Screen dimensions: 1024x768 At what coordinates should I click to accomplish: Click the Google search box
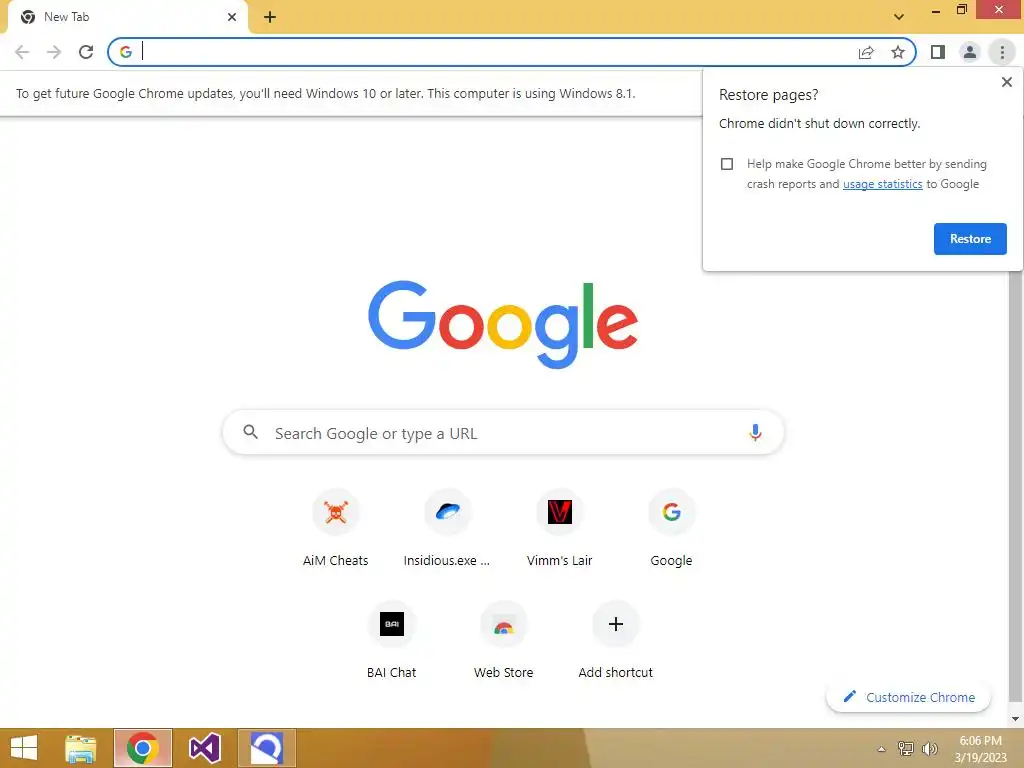tap(503, 433)
